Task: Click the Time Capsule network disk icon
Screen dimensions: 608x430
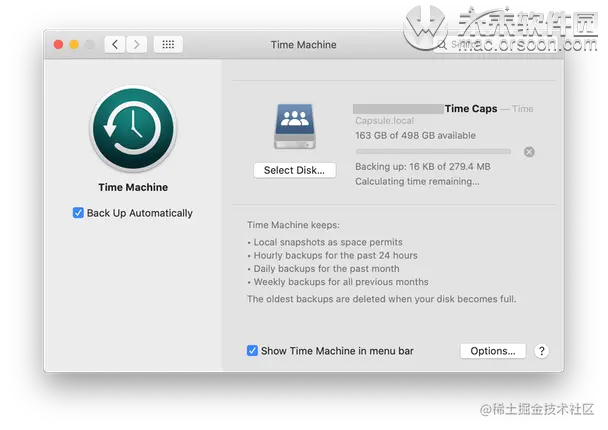Action: tap(295, 126)
